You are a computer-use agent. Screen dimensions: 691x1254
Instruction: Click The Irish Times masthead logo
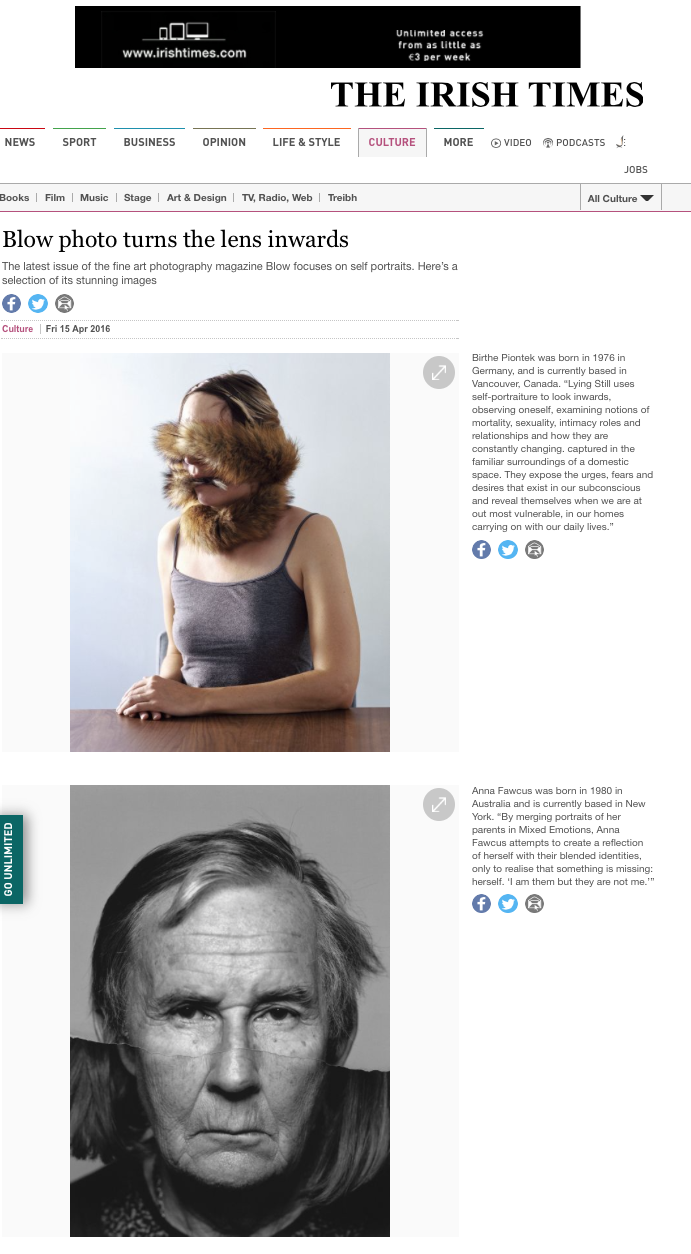[487, 95]
